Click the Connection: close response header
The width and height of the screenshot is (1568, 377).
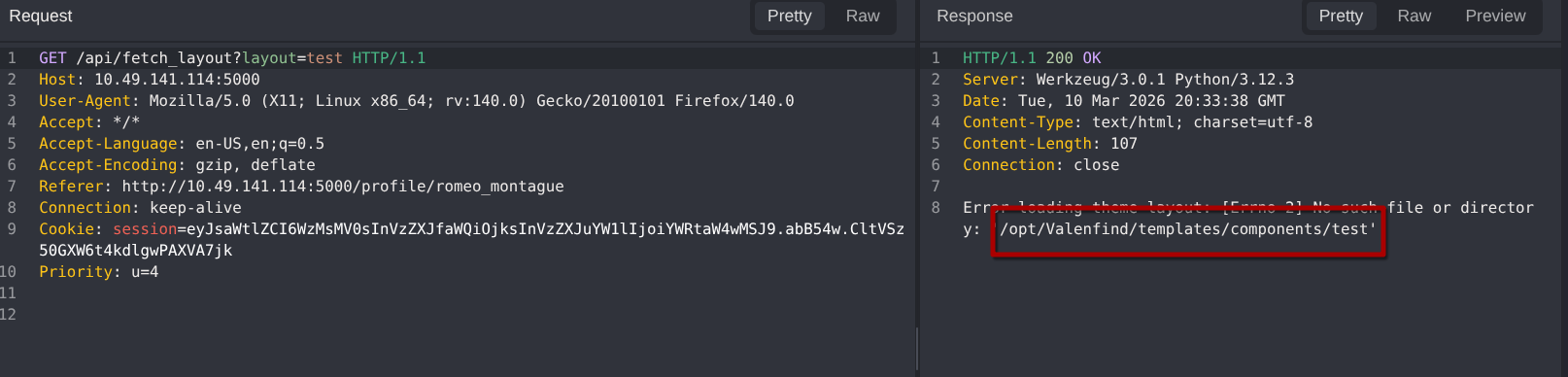coord(1040,165)
